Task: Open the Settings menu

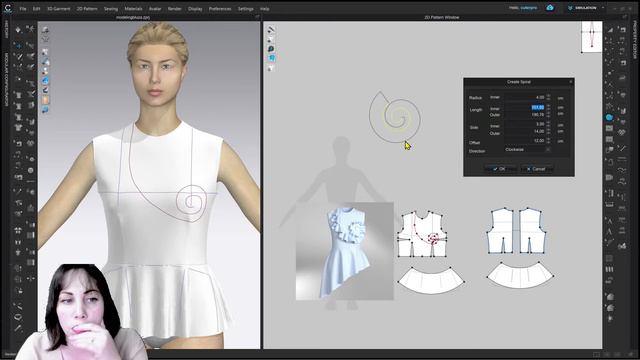Action: [x=246, y=9]
